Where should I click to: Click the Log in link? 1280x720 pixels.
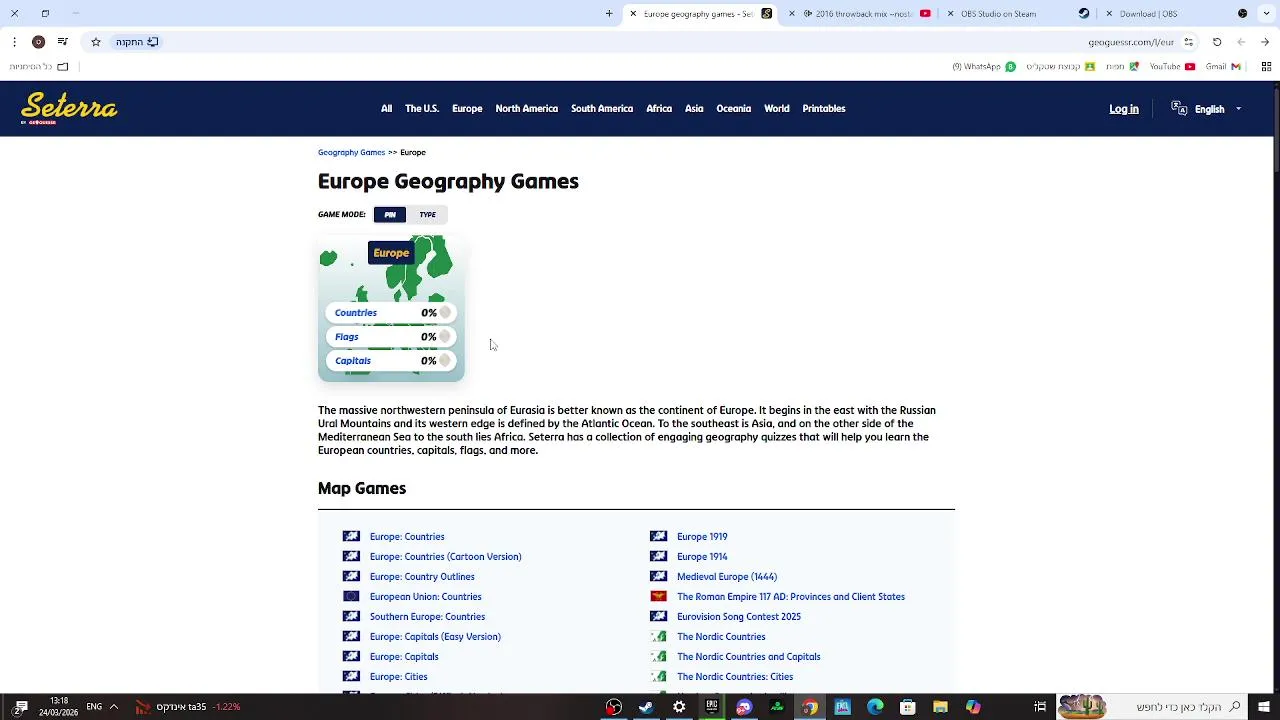(x=1124, y=109)
